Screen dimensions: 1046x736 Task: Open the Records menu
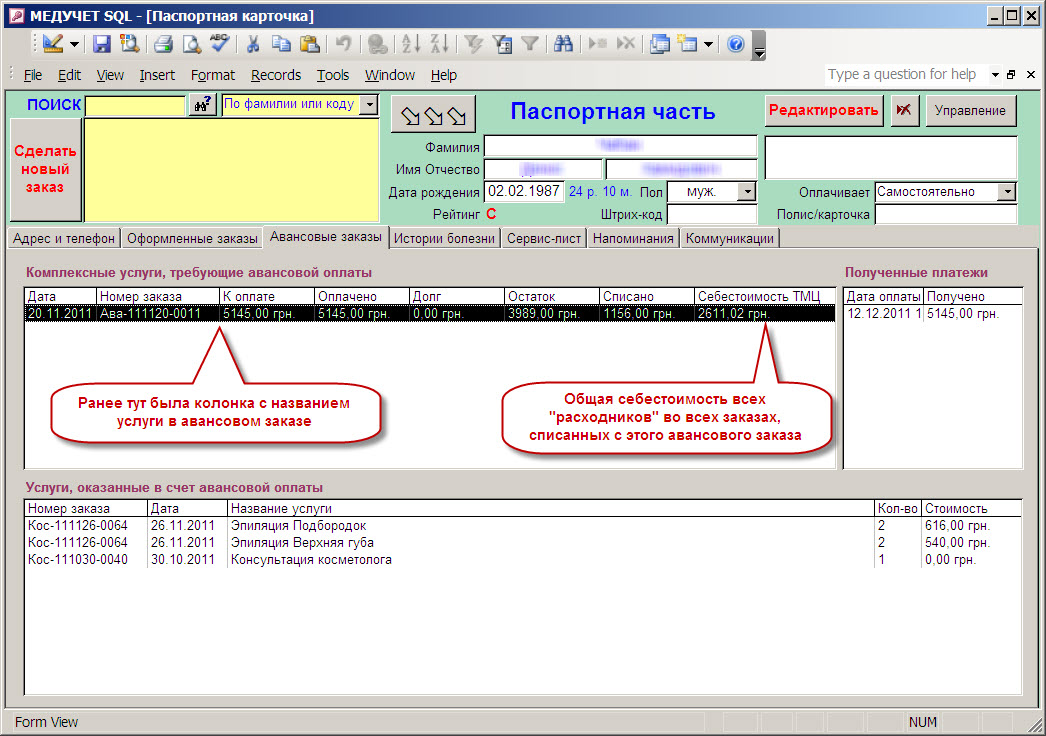275,75
